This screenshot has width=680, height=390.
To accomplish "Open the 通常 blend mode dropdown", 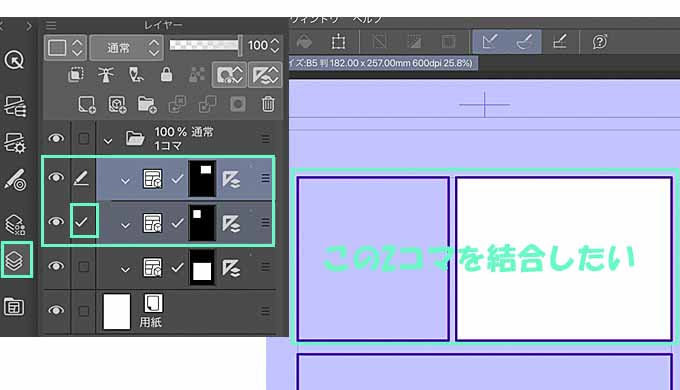I will pyautogui.click(x=126, y=47).
